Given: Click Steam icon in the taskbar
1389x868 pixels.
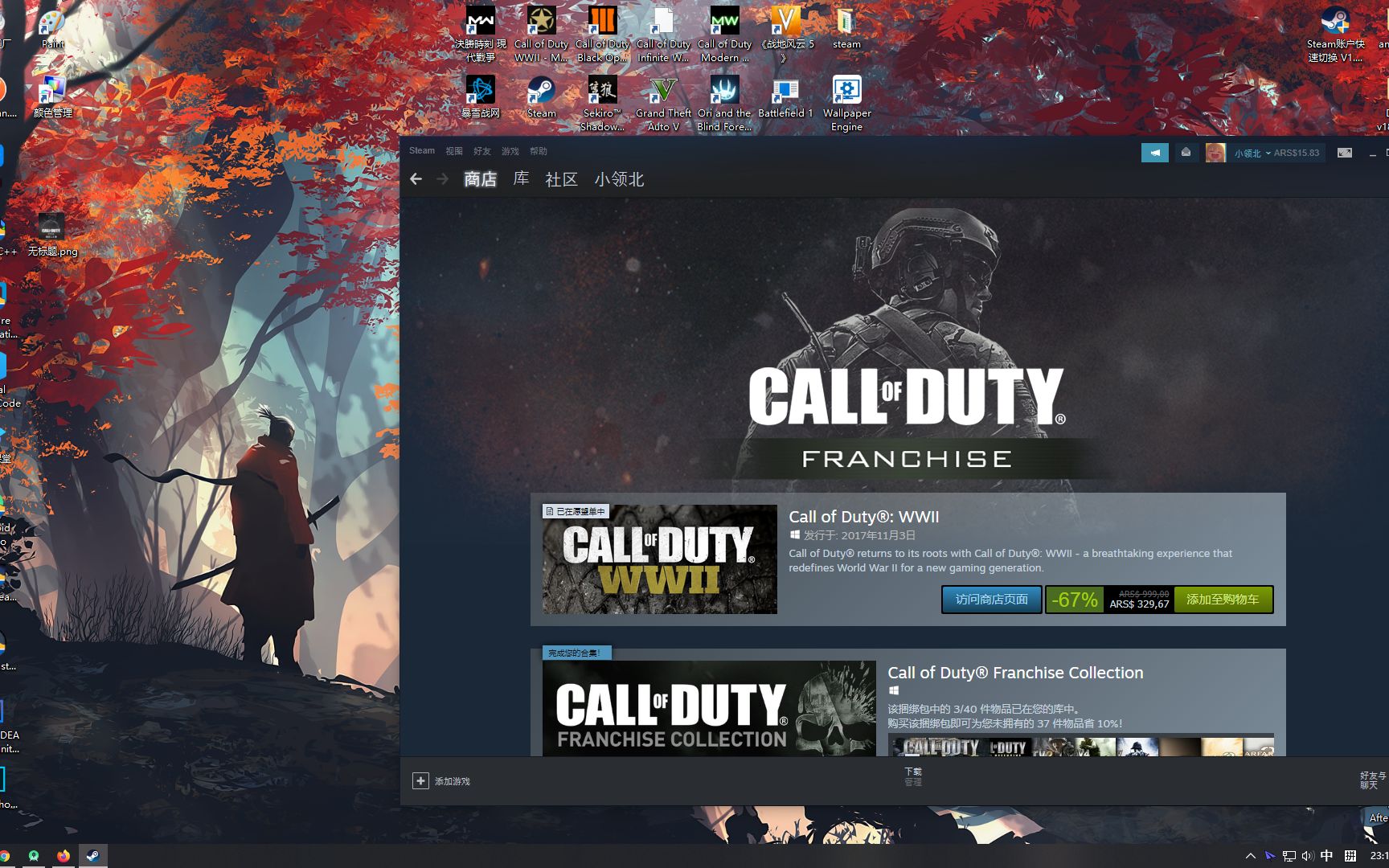Looking at the screenshot, I should [92, 856].
